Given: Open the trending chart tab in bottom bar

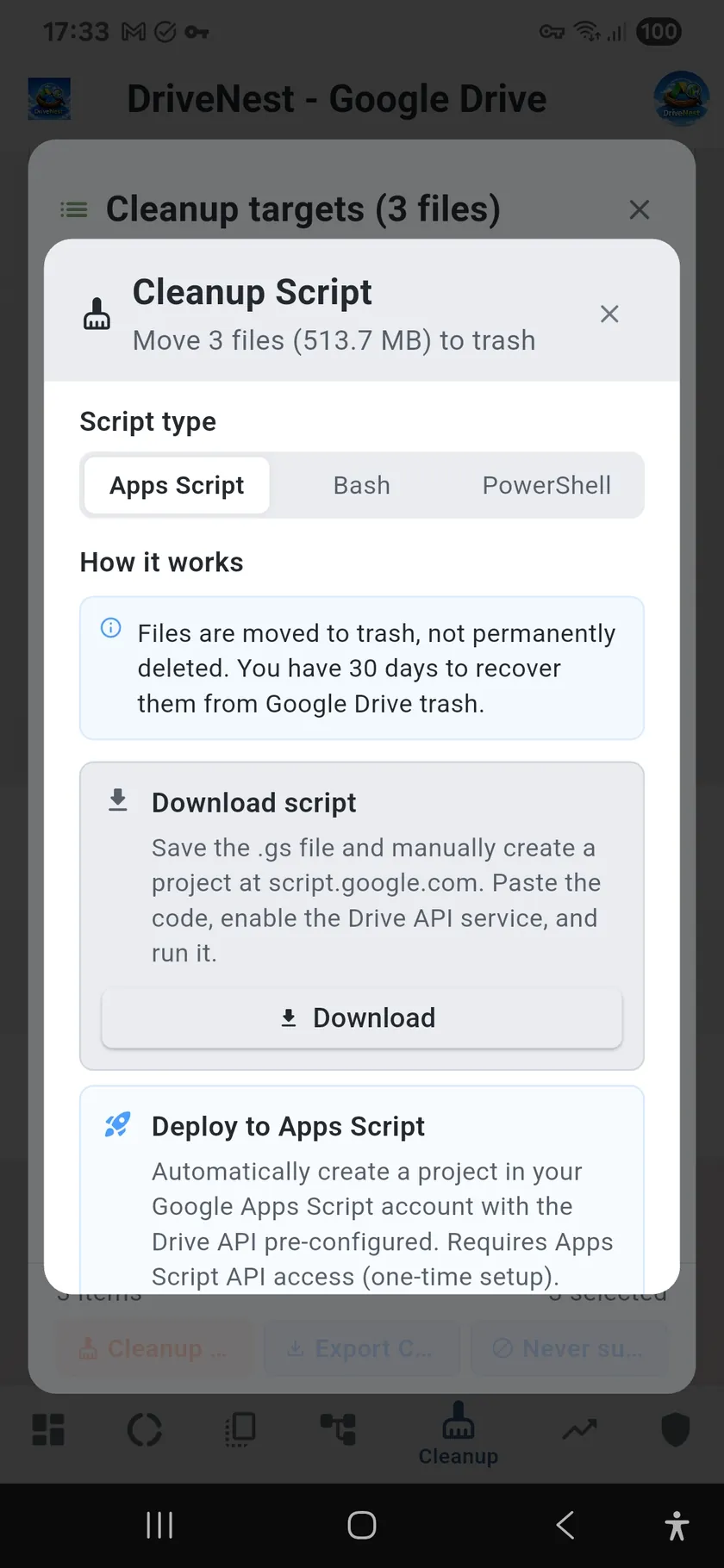Looking at the screenshot, I should [x=580, y=1430].
